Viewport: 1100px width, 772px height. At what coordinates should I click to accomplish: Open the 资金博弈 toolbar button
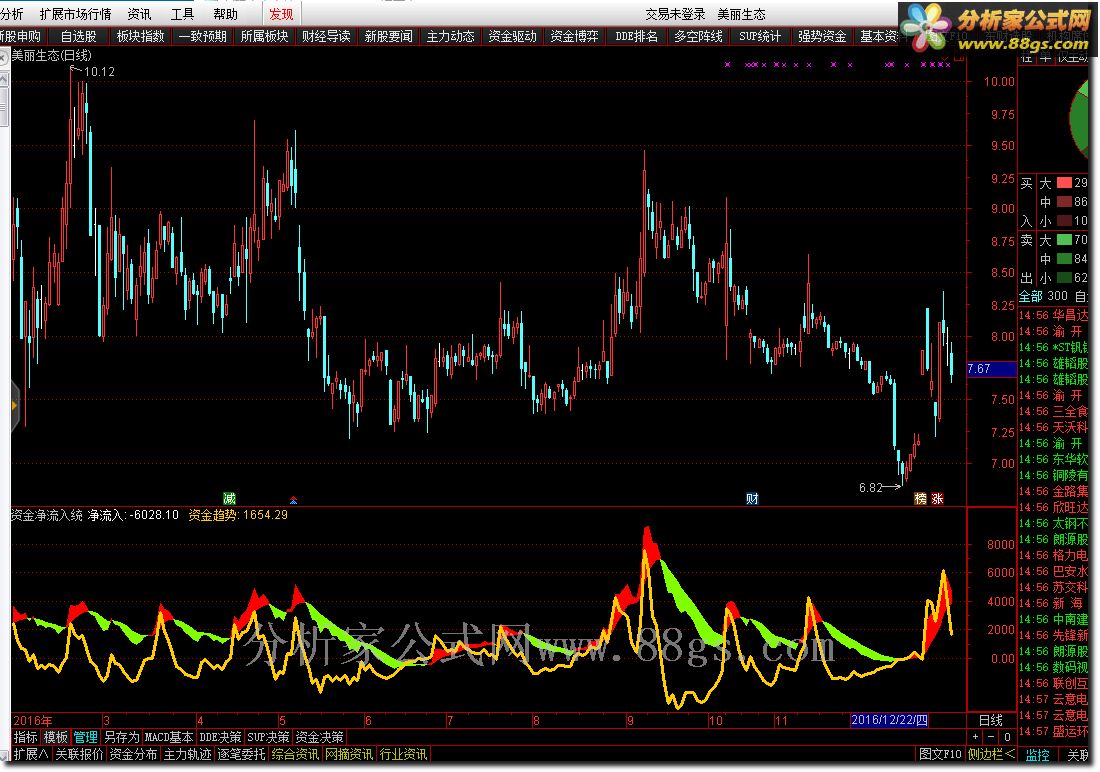(x=575, y=36)
